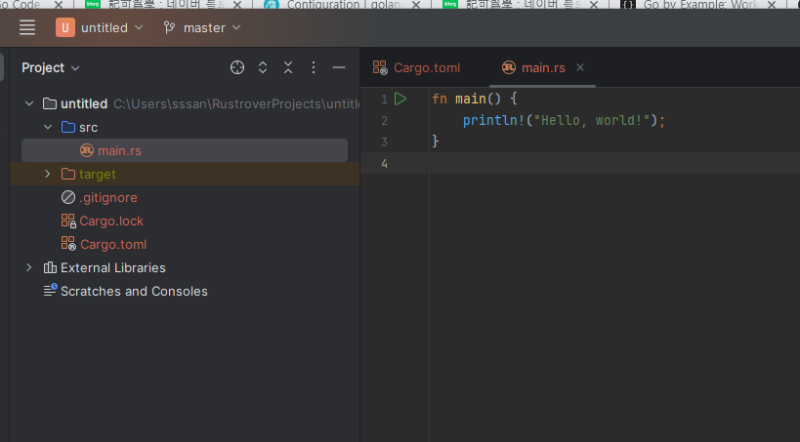800x442 pixels.
Task: Click empty line 4 in editor
Action: tap(600, 163)
